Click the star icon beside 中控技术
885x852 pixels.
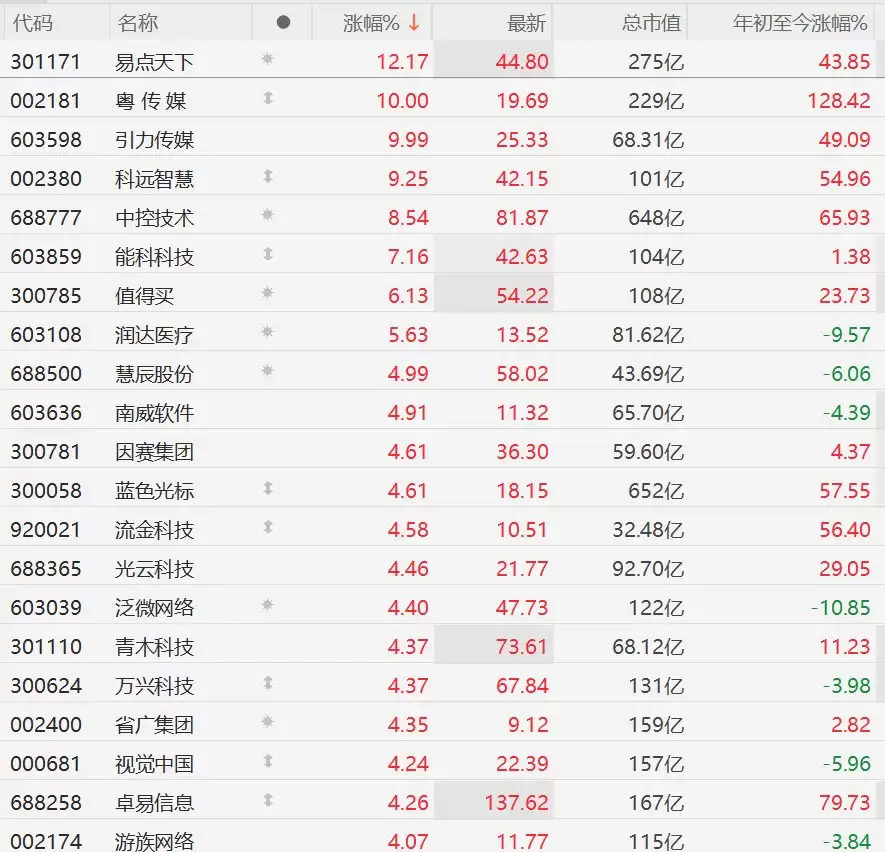[268, 215]
